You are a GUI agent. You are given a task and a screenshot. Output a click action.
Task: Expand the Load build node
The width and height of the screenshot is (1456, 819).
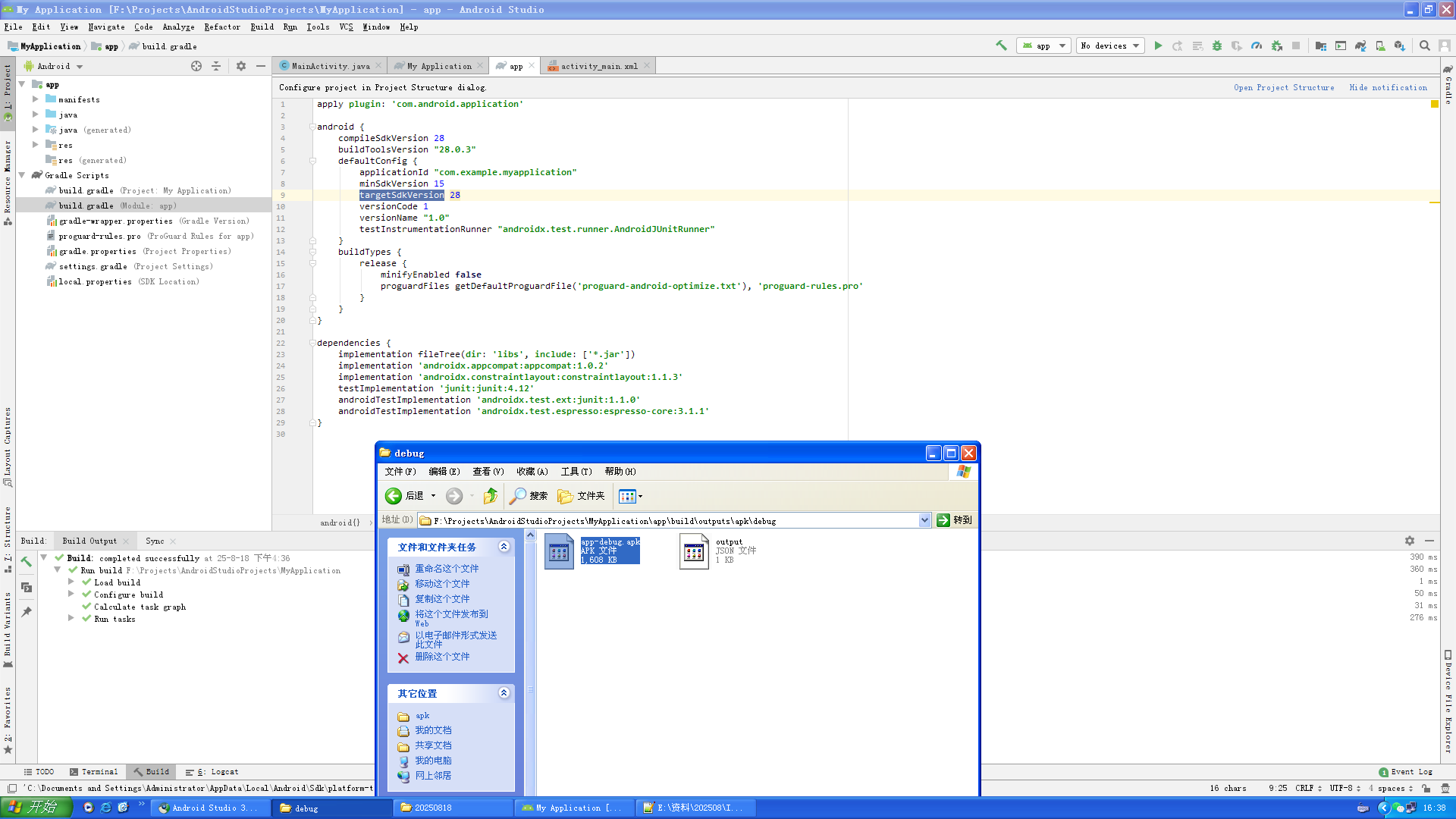71,582
